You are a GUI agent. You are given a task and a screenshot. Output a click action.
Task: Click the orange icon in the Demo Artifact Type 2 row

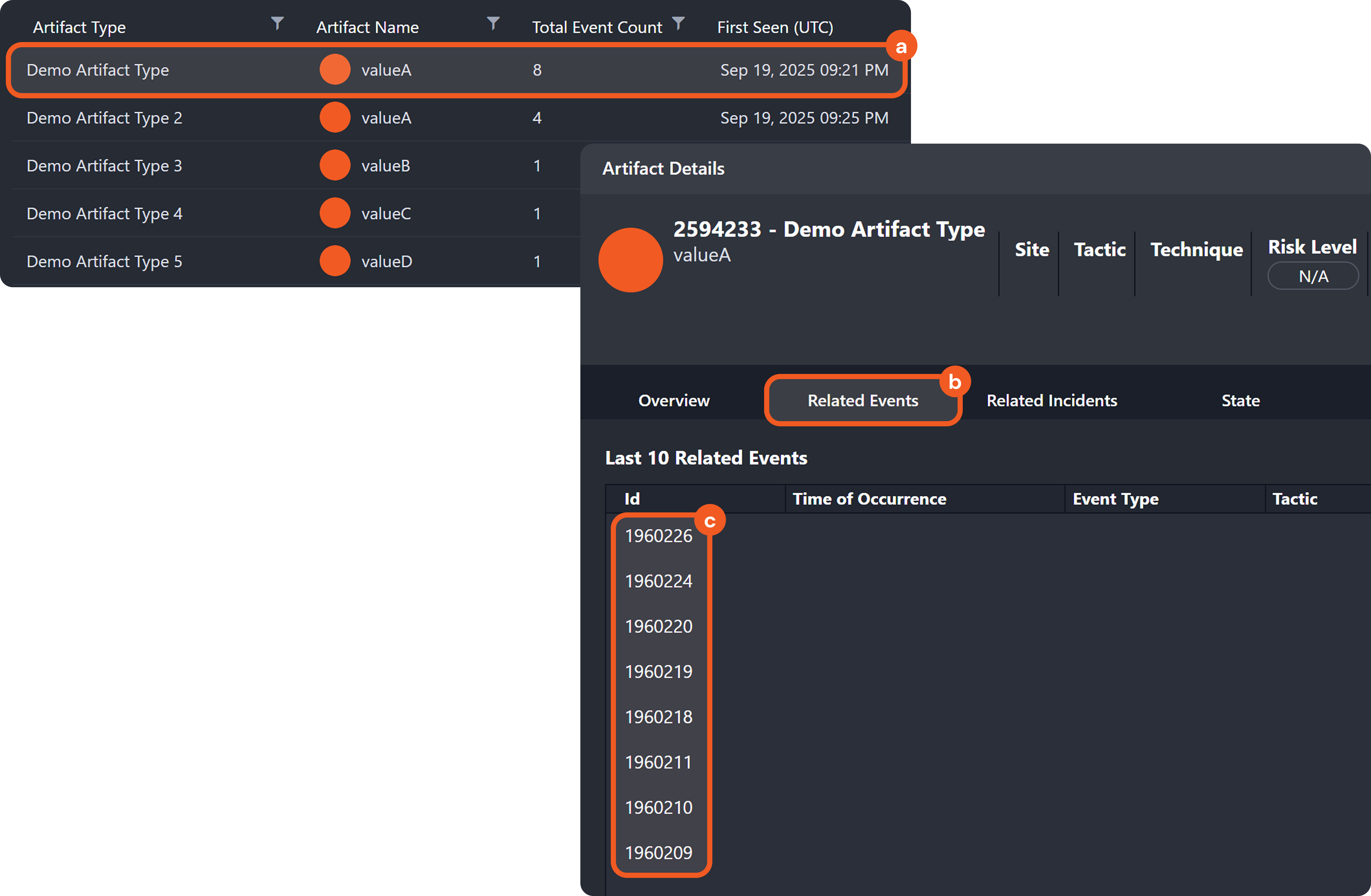click(335, 117)
